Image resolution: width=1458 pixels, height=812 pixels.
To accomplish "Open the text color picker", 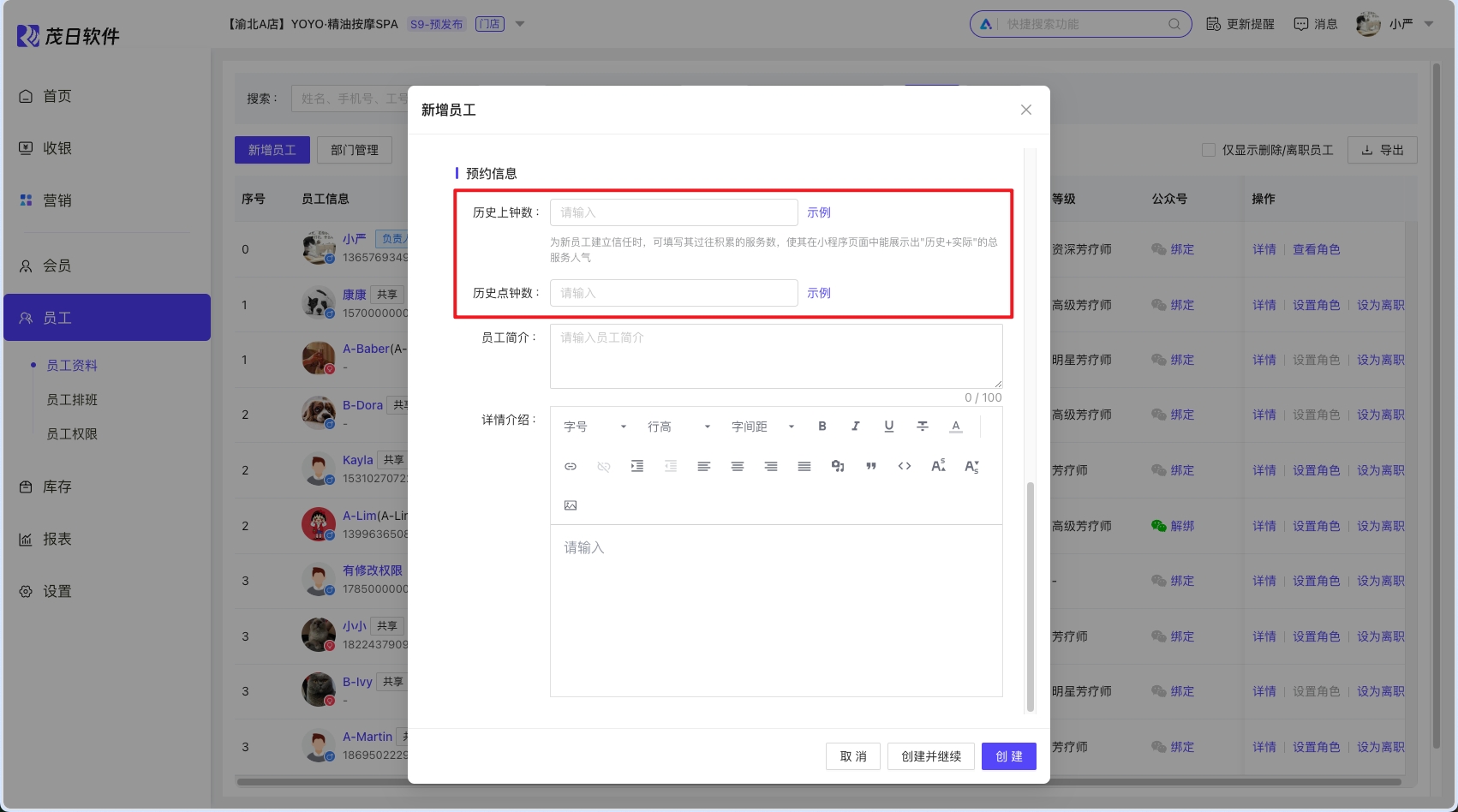I will tap(956, 427).
